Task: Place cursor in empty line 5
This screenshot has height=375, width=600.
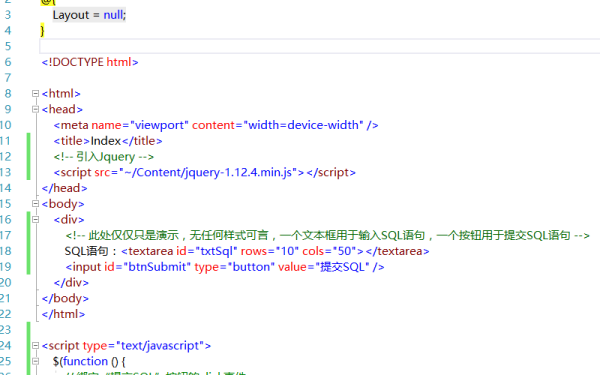Action: click(x=320, y=46)
